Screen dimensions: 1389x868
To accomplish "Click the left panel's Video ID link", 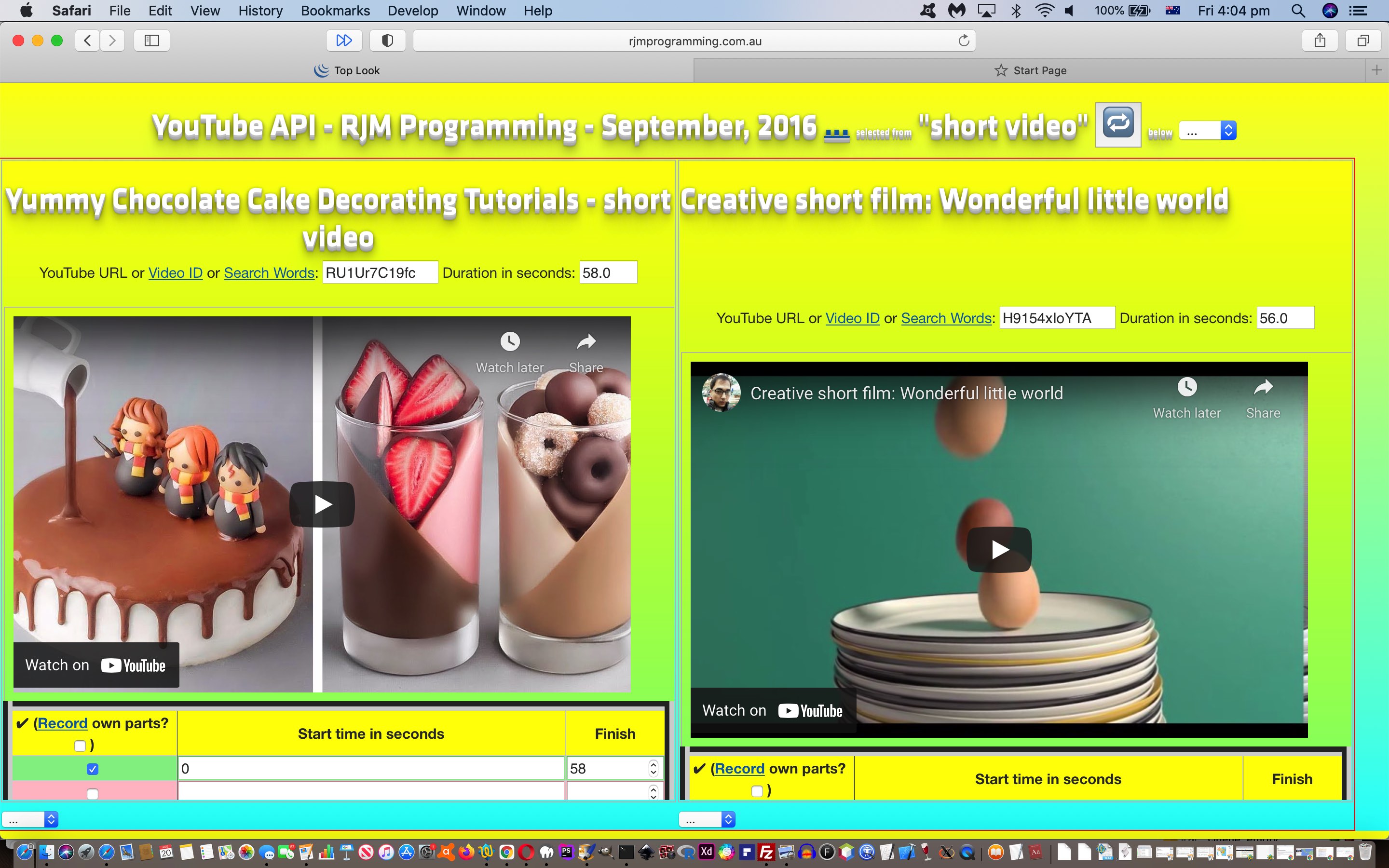I will [x=176, y=272].
